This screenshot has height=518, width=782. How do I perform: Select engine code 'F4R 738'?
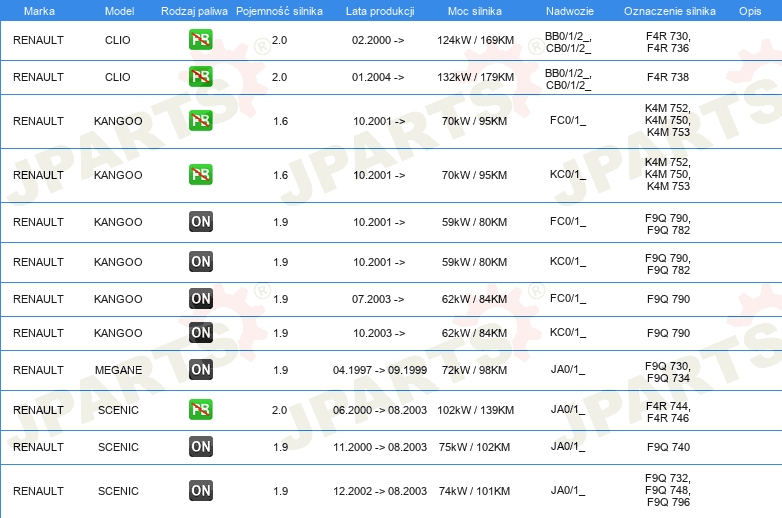668,77
